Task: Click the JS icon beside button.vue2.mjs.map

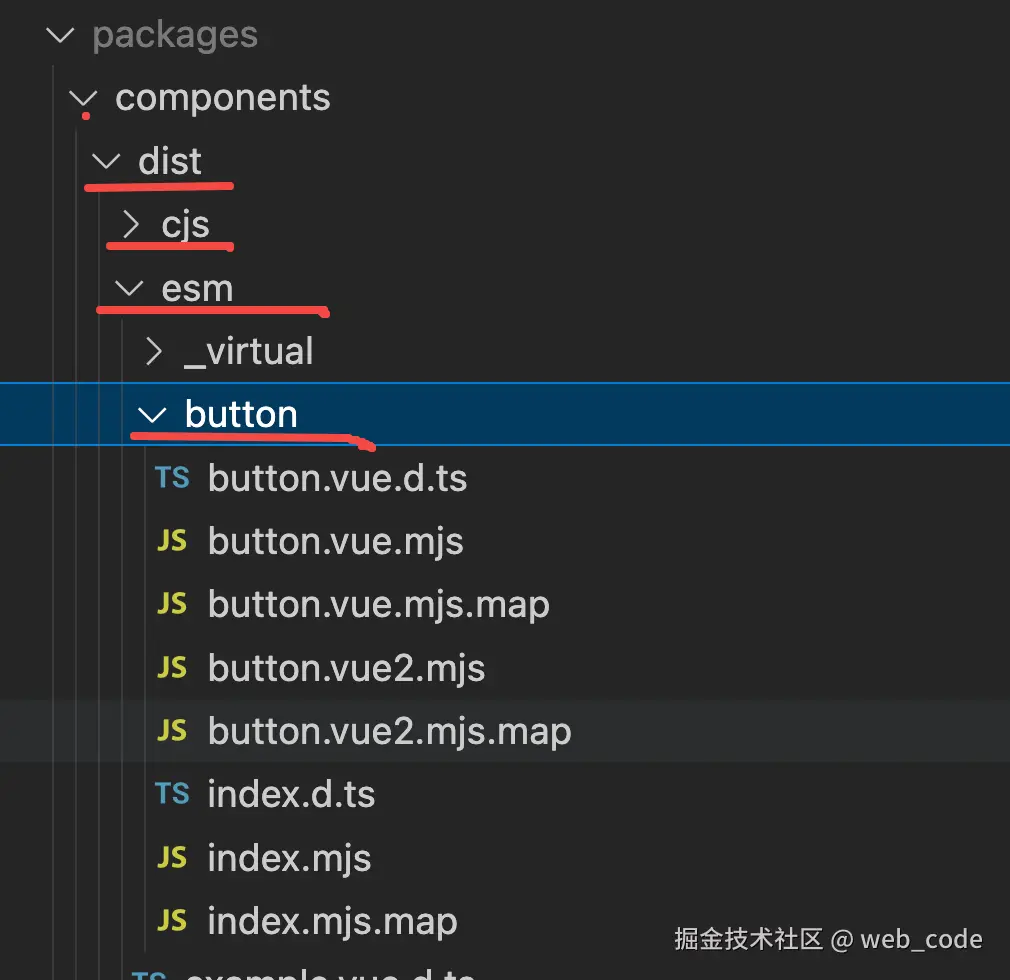Action: coord(172,731)
